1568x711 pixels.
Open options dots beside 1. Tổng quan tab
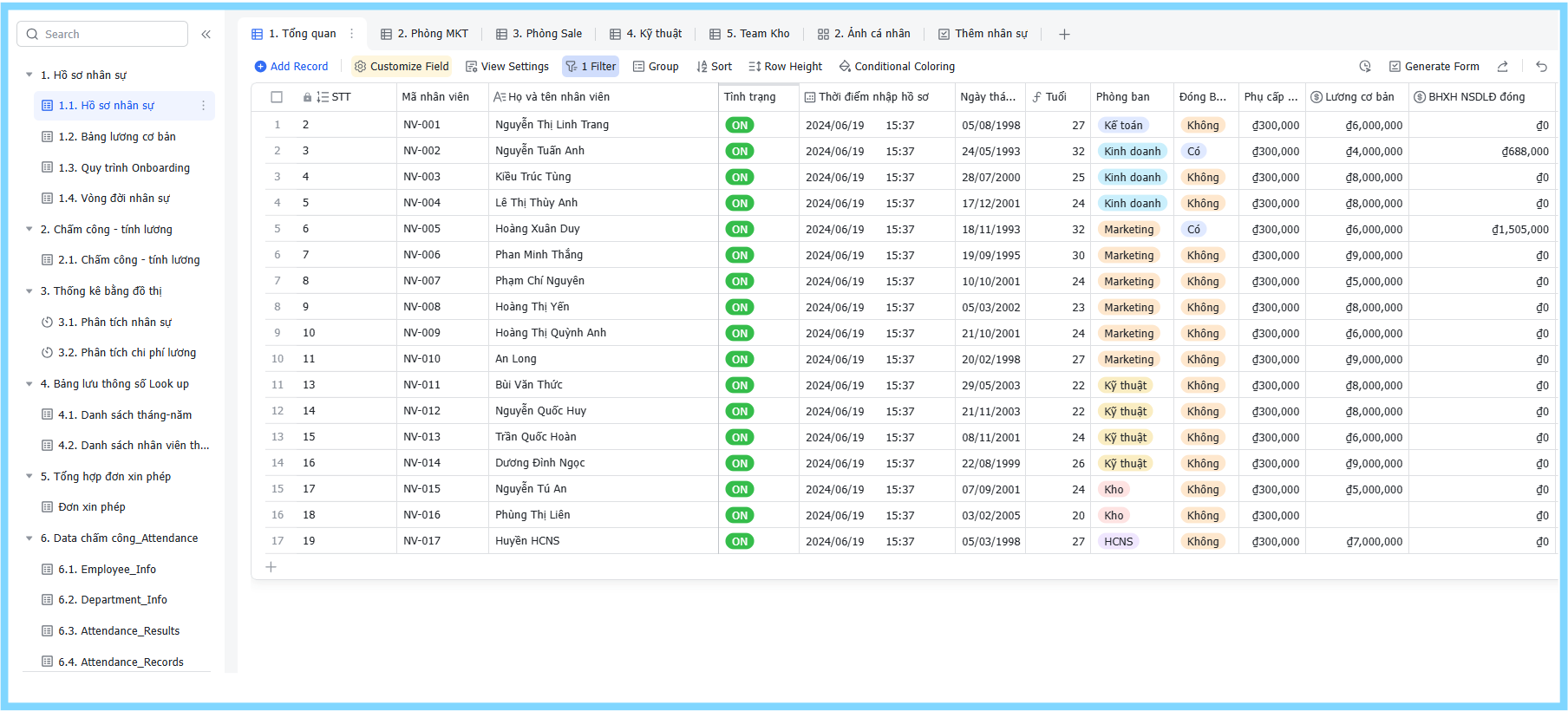point(351,34)
